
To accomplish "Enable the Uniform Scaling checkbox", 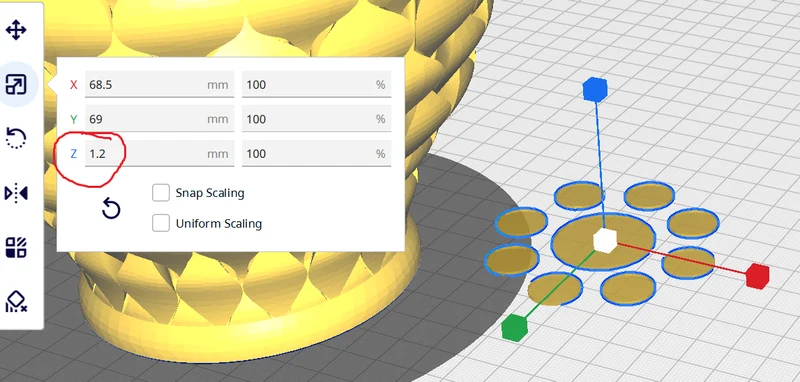I will (x=161, y=223).
